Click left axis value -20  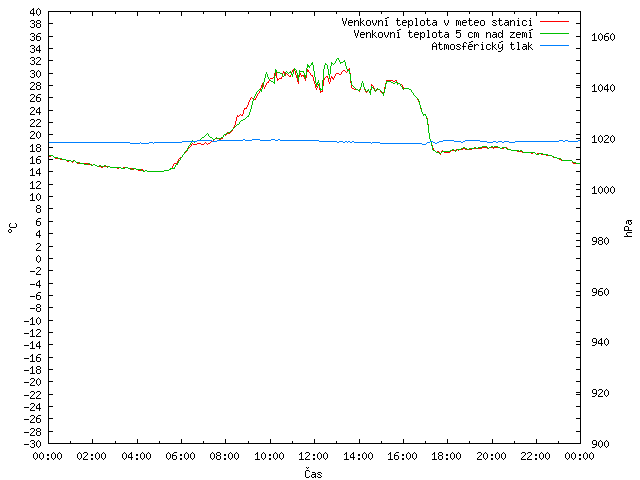click(33, 382)
